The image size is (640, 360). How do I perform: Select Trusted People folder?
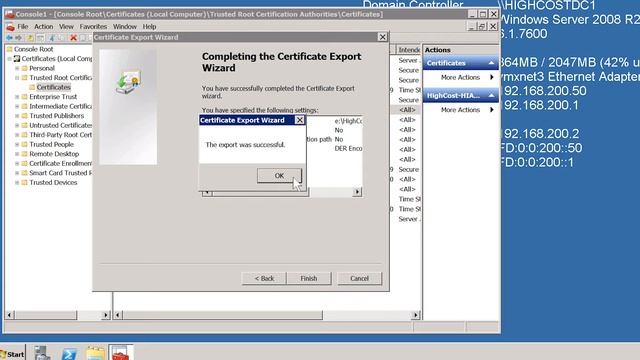click(51, 144)
